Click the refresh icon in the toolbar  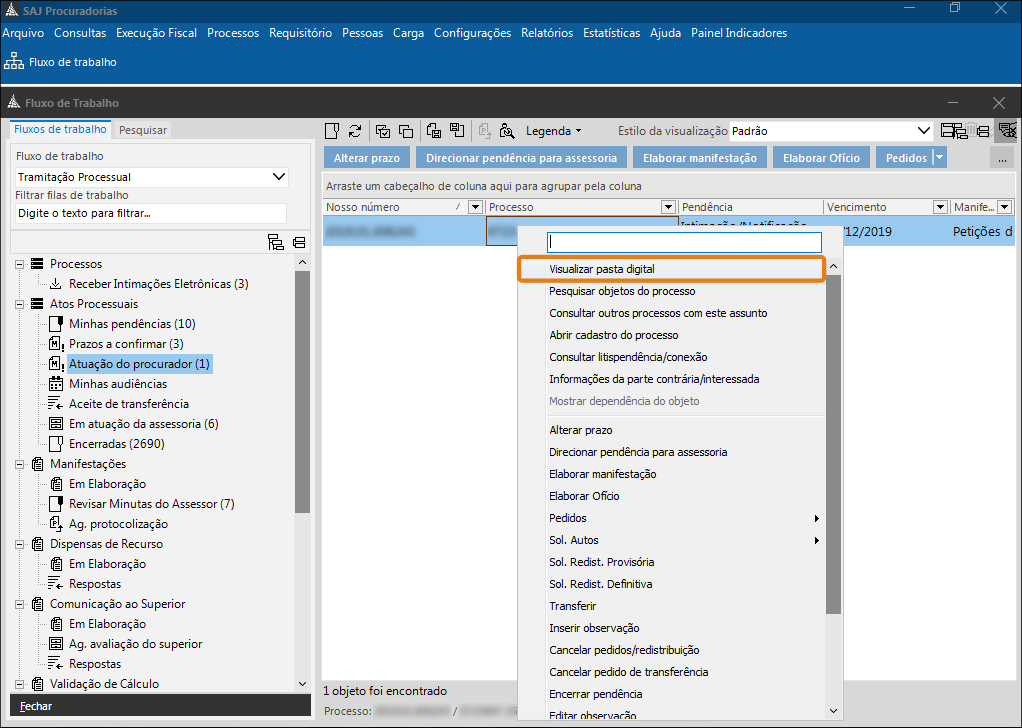coord(355,131)
